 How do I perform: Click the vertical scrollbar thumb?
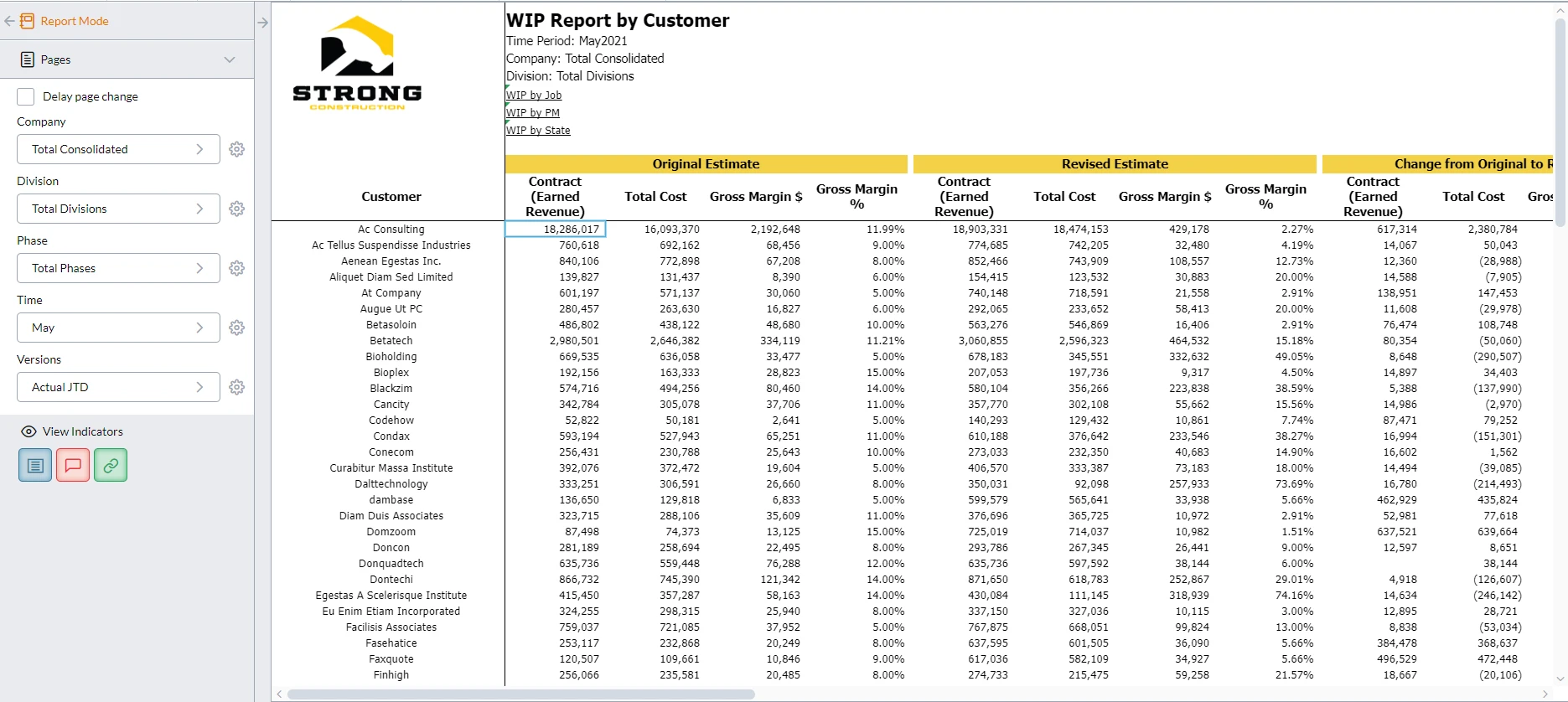pyautogui.click(x=1560, y=121)
